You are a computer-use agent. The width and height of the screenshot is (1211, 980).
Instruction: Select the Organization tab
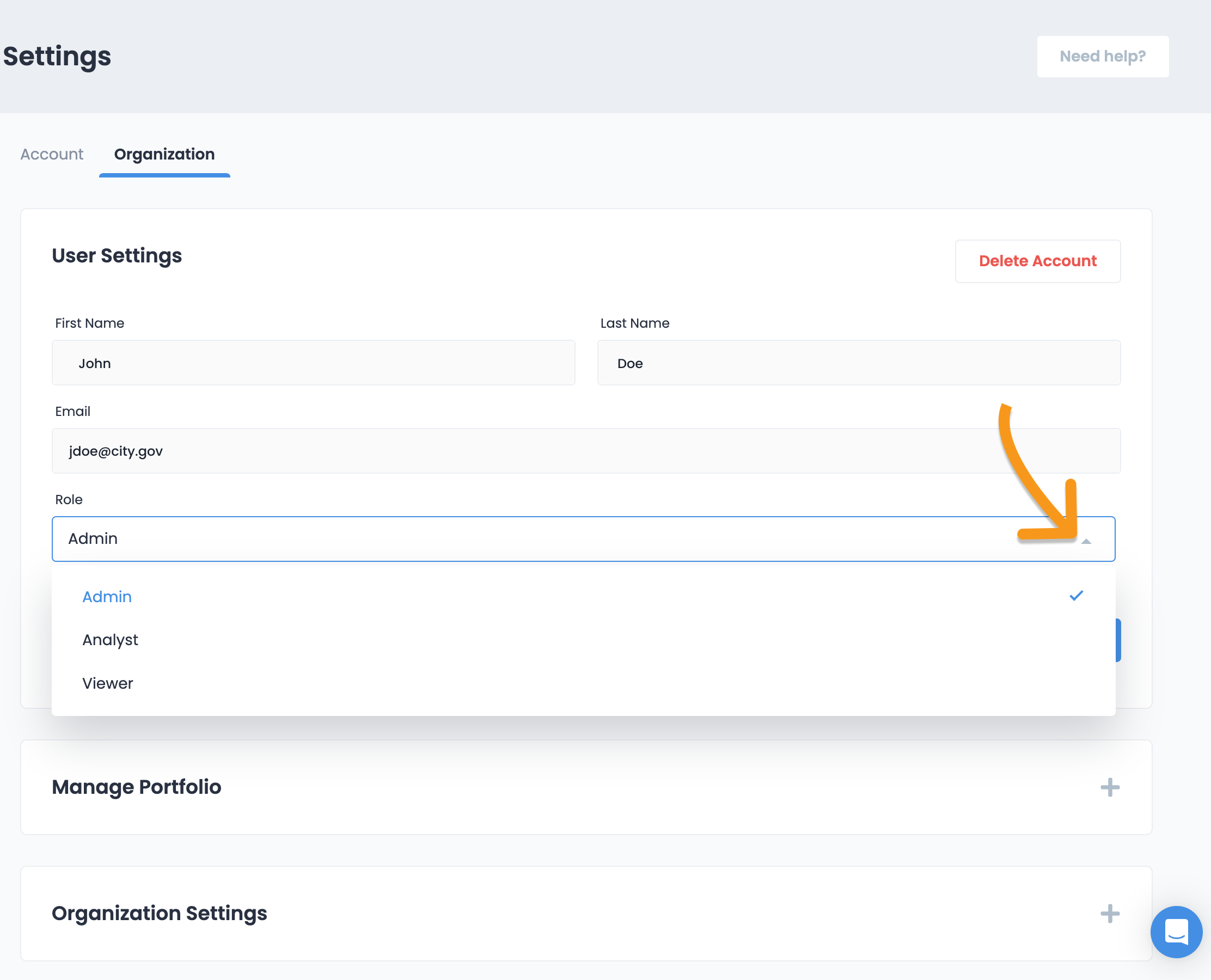164,154
